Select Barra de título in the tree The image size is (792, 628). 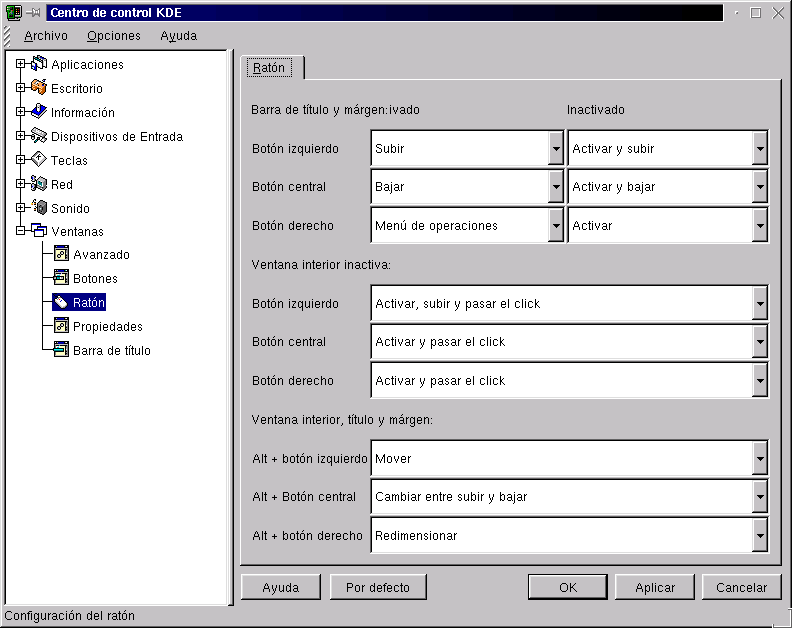(111, 351)
